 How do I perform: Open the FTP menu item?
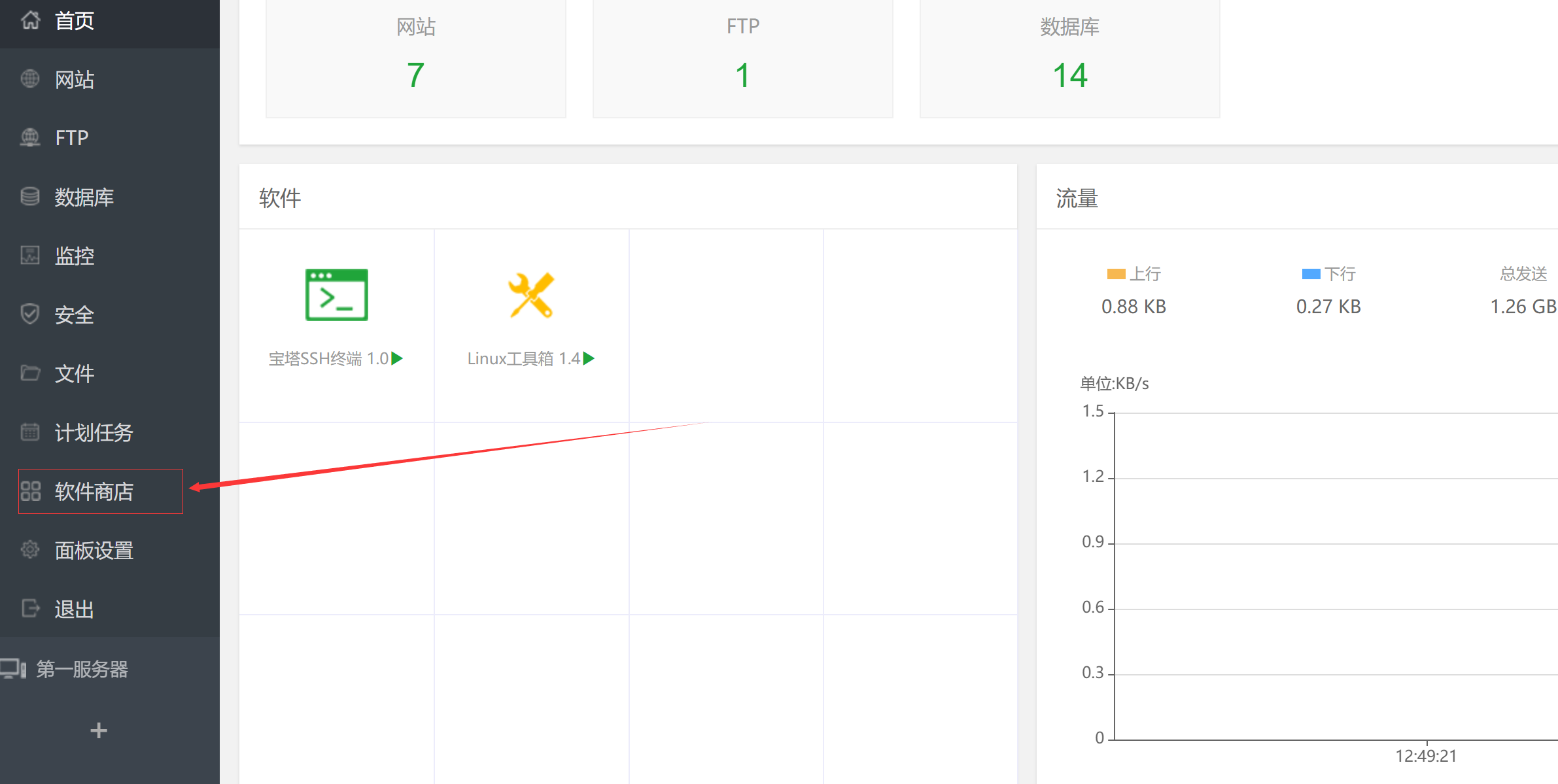(110, 138)
